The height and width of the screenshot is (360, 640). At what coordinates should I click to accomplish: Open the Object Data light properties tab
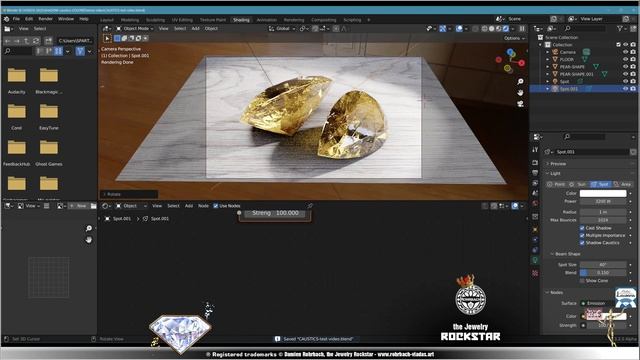pos(535,260)
